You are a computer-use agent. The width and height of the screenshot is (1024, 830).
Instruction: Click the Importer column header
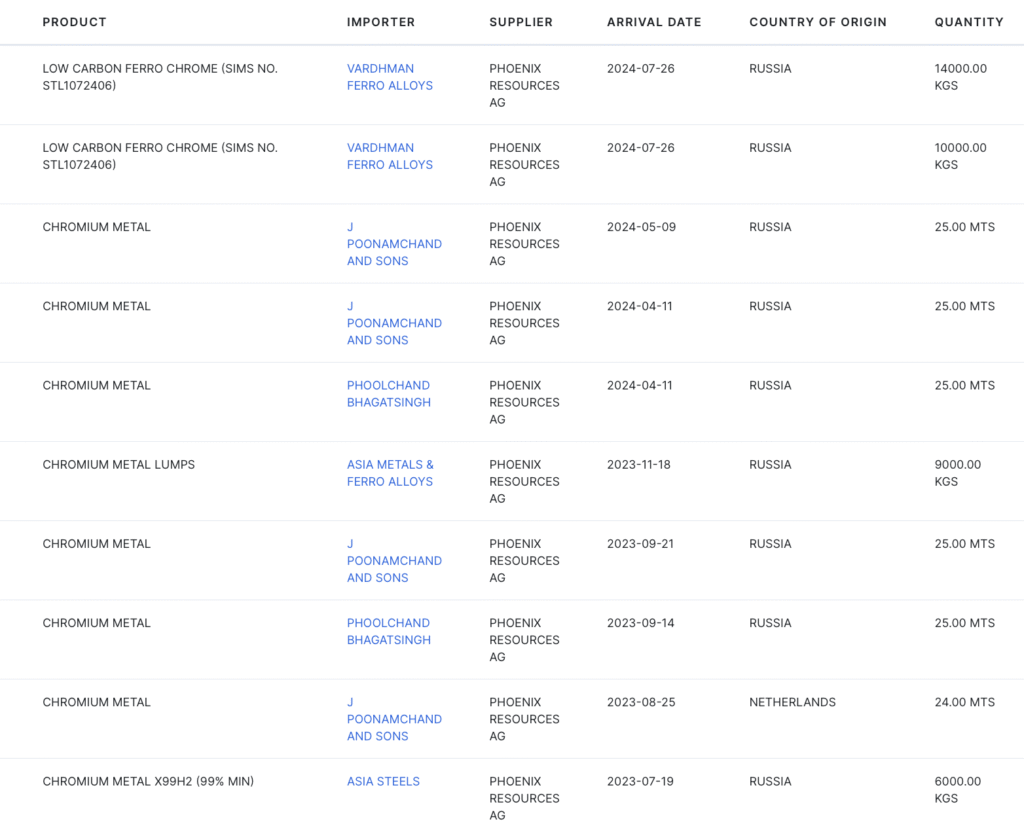[380, 22]
